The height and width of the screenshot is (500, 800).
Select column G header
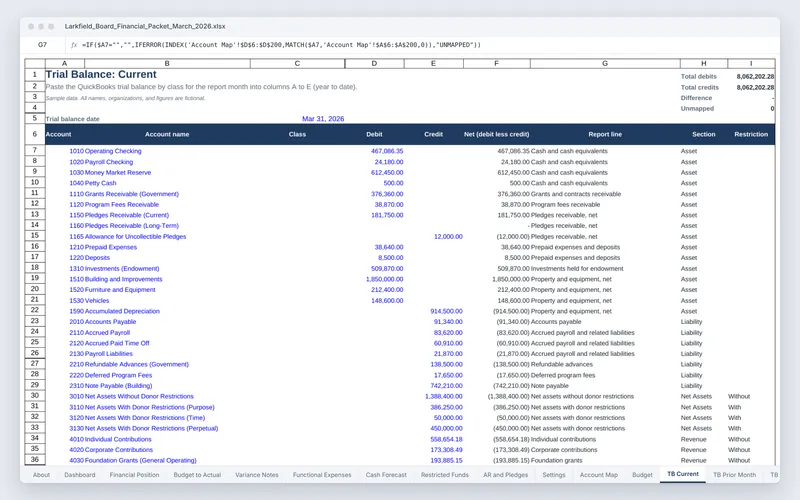point(605,63)
